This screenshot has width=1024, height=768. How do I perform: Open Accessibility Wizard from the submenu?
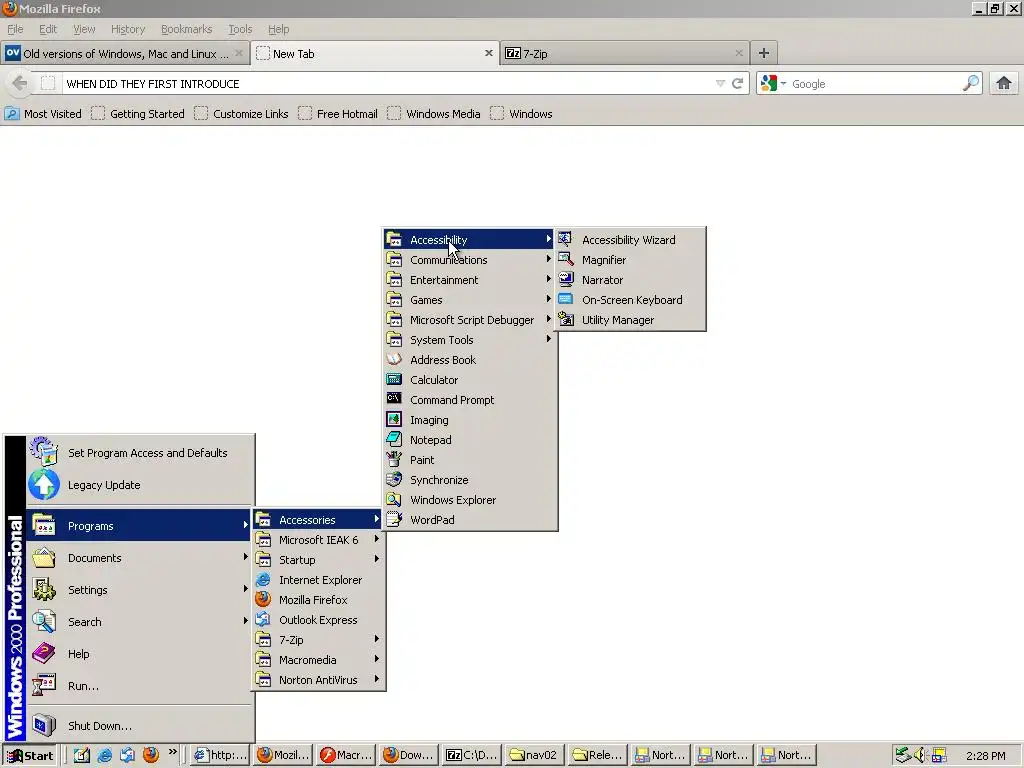coord(630,240)
